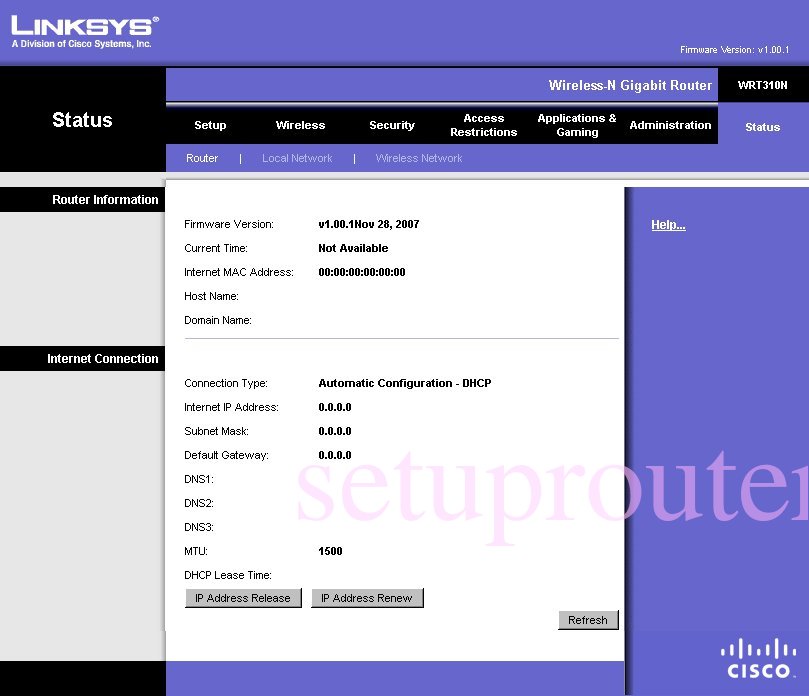Select the Status tab

tap(762, 127)
